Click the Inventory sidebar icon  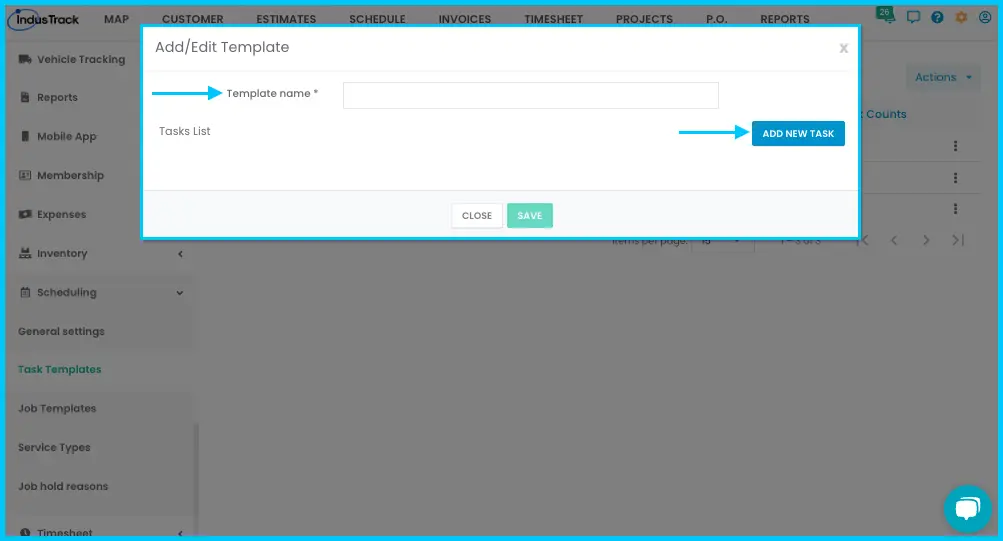click(25, 253)
